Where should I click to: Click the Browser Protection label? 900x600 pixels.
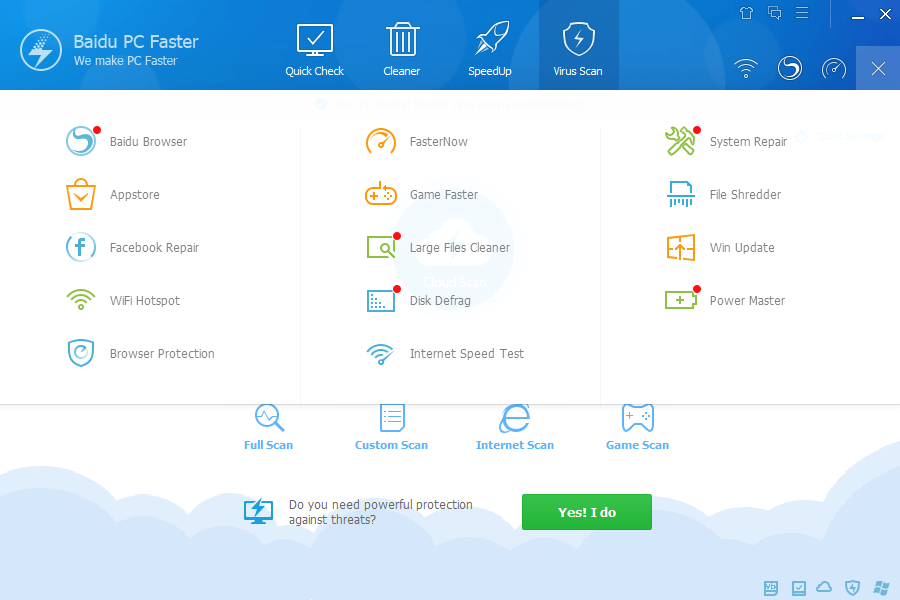(162, 354)
